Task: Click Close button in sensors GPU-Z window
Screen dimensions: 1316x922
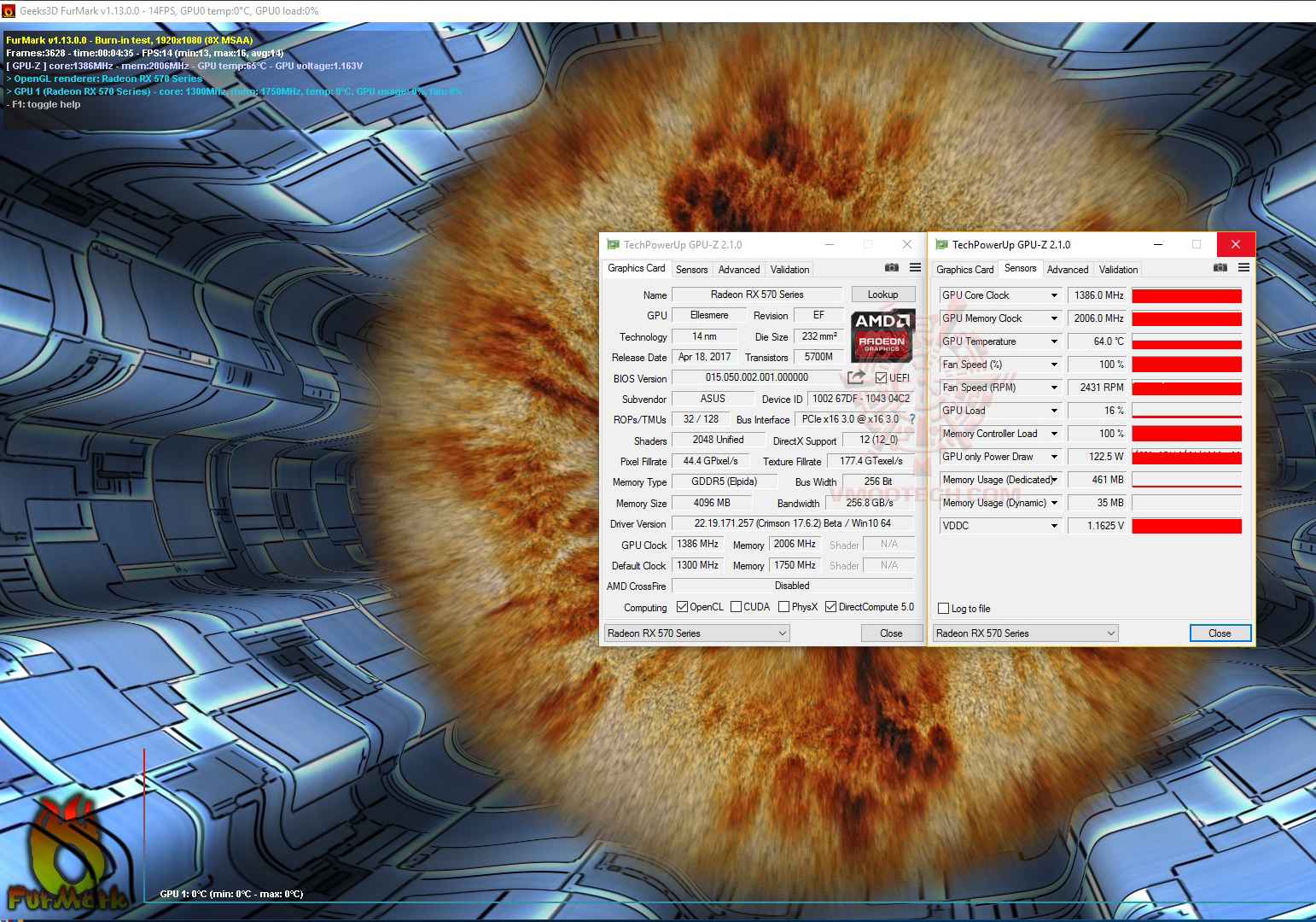Action: 1220,633
